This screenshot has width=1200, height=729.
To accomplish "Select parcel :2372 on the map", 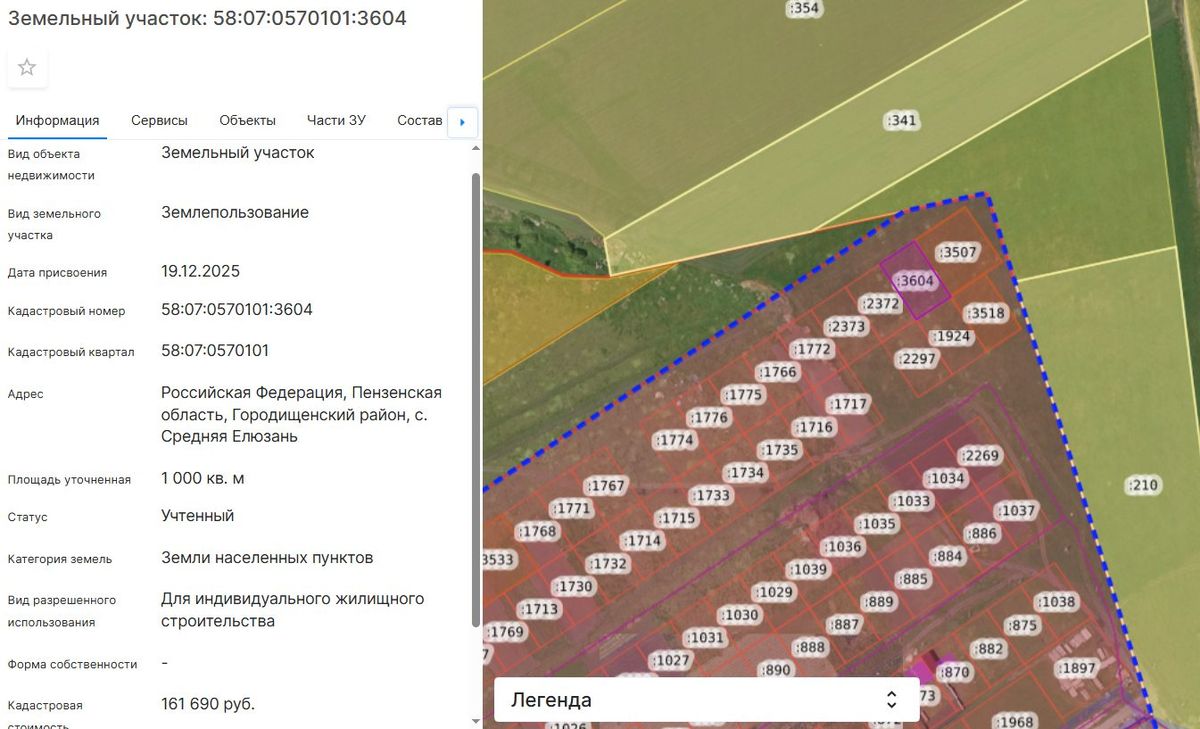I will point(881,304).
